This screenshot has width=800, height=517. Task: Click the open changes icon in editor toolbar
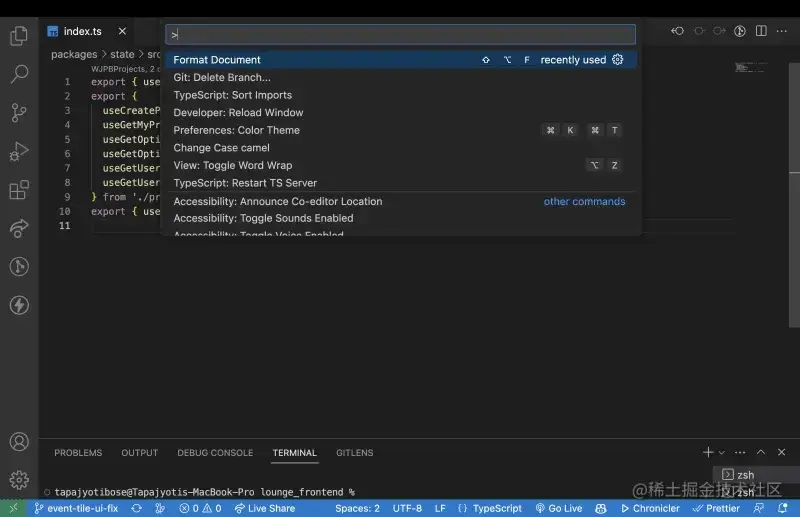740,31
